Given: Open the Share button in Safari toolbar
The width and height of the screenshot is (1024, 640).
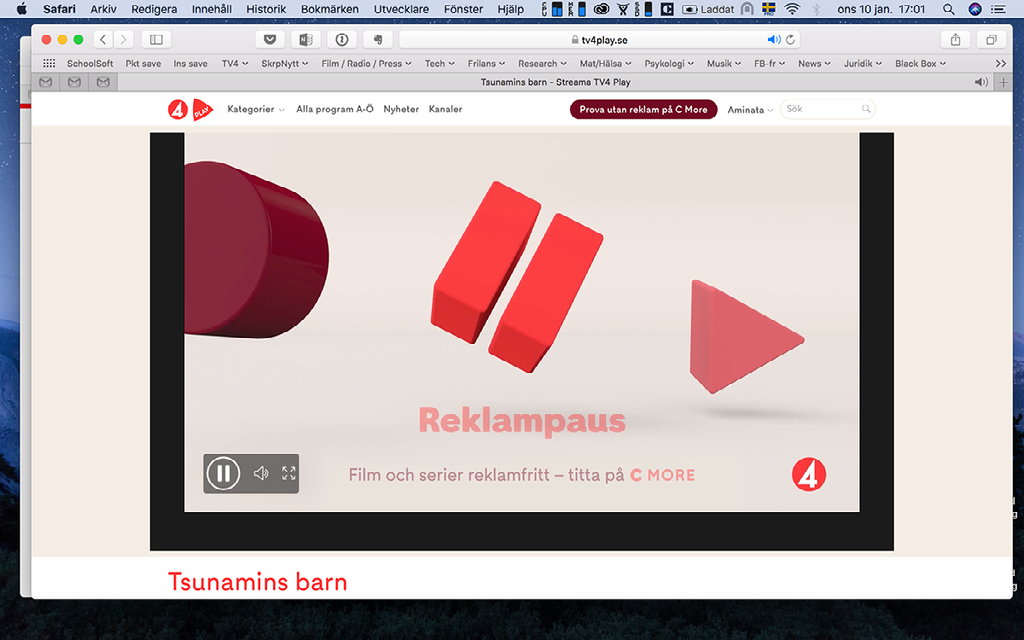Looking at the screenshot, I should click(x=955, y=40).
